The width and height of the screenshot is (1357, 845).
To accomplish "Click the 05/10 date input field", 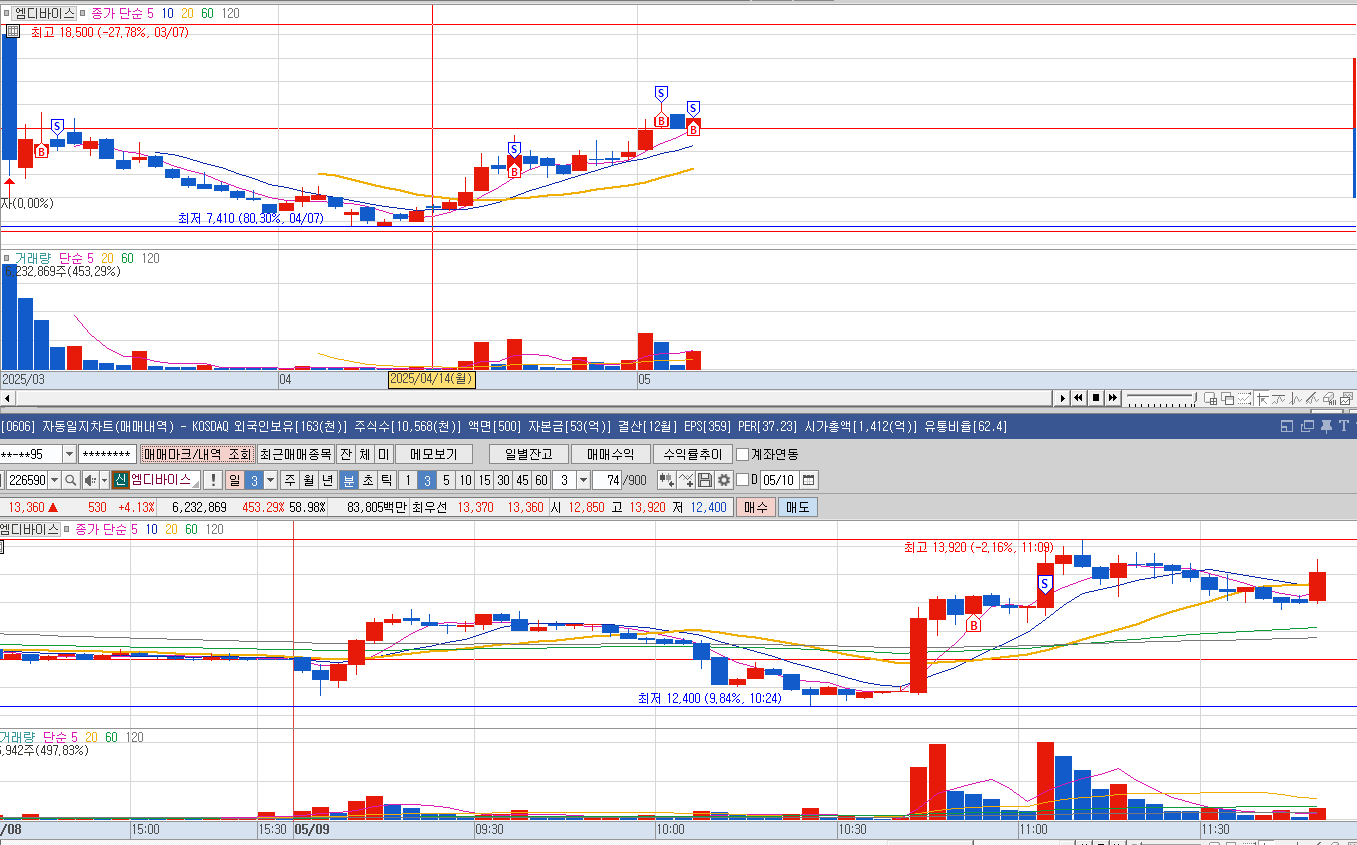I will tap(779, 480).
